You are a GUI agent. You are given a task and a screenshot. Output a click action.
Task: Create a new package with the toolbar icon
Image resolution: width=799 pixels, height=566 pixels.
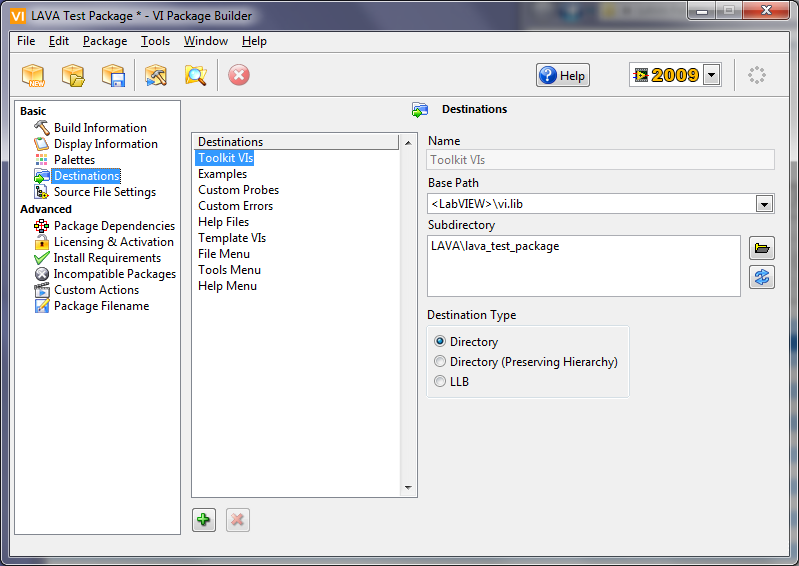[34, 75]
